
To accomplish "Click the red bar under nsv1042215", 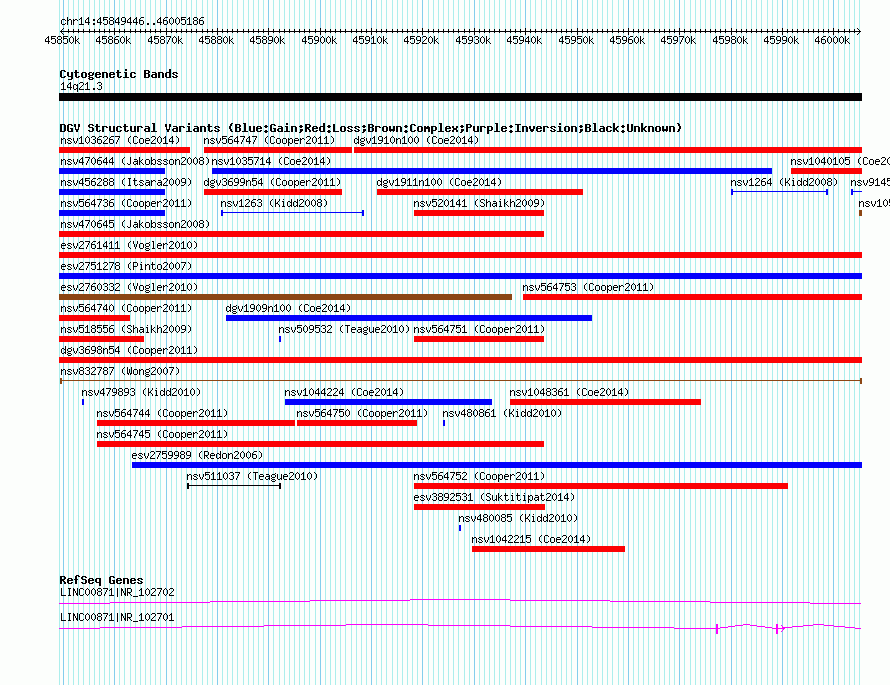I will click(548, 549).
